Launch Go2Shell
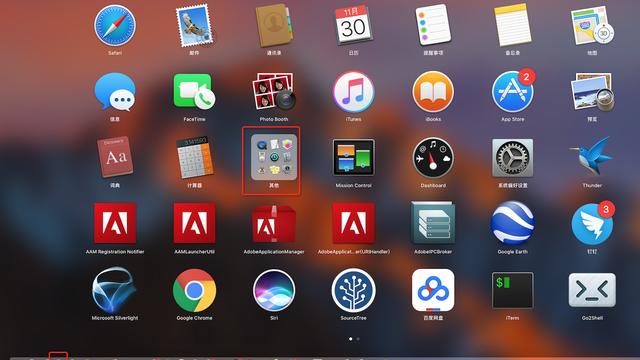 pos(592,290)
